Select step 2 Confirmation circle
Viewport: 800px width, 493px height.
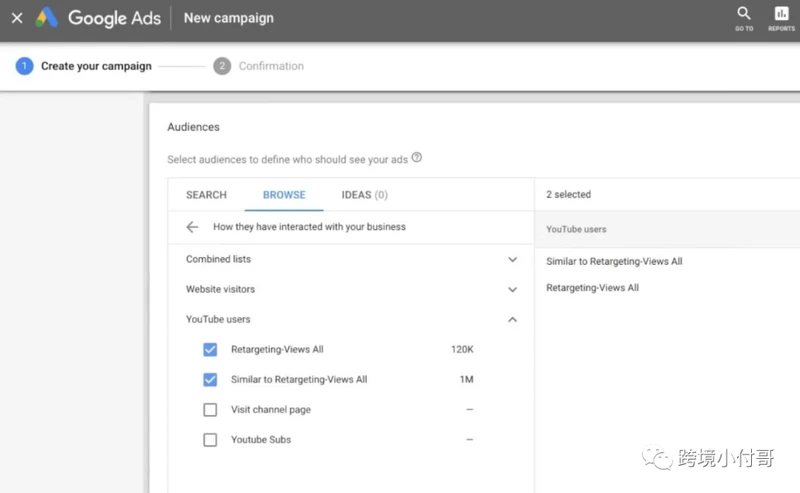(222, 66)
